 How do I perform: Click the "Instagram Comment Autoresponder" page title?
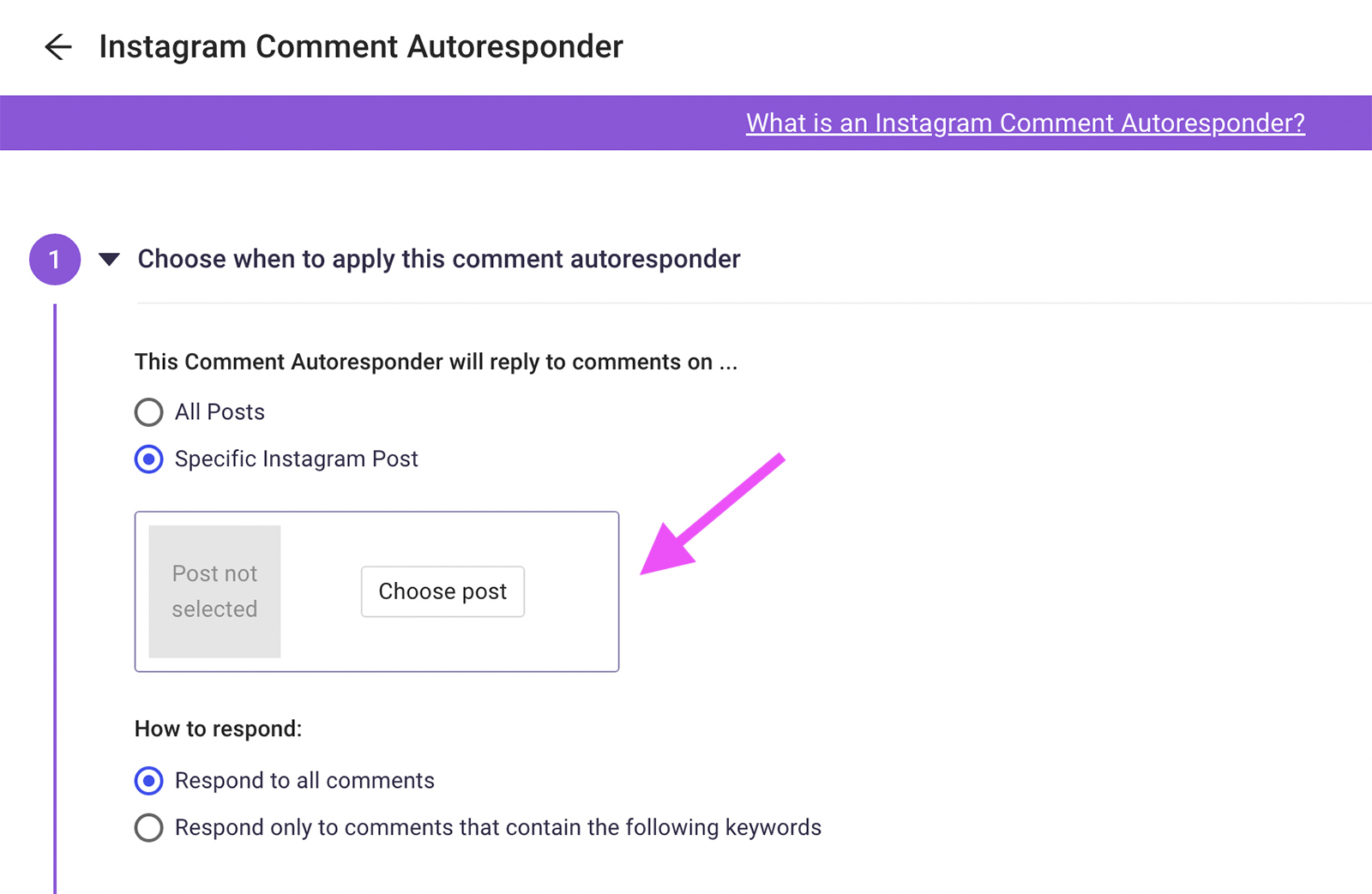pyautogui.click(x=361, y=46)
